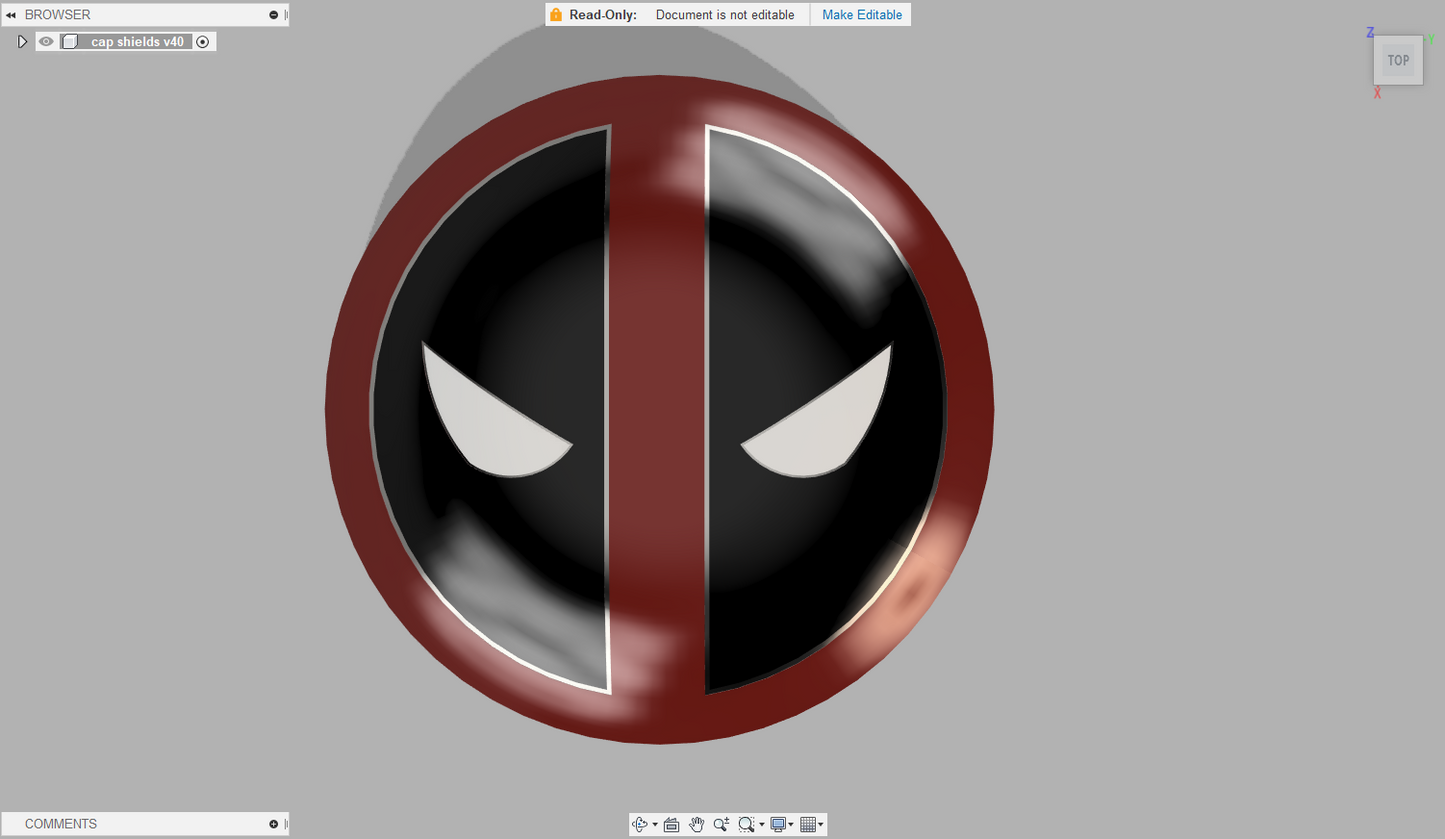
Task: Select the Orbit tool icon
Action: [640, 824]
